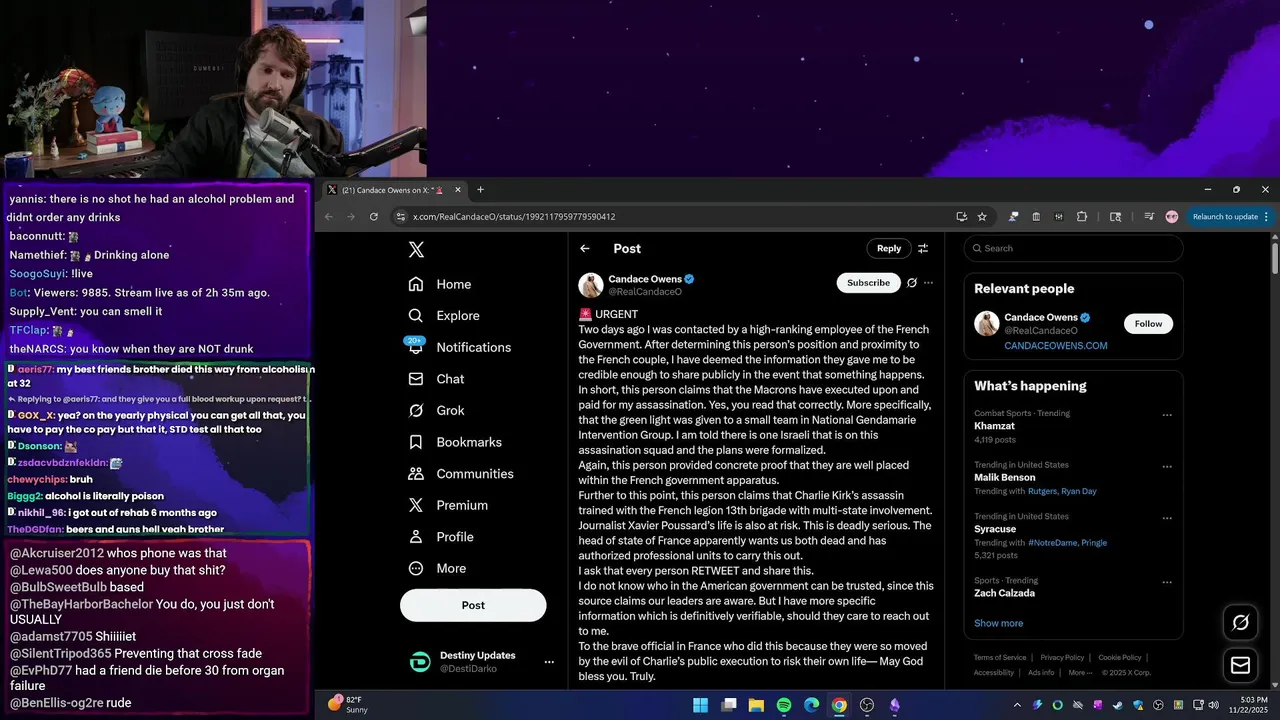Open the Privacy Policy footer link
The height and width of the screenshot is (720, 1280).
coord(1062,658)
